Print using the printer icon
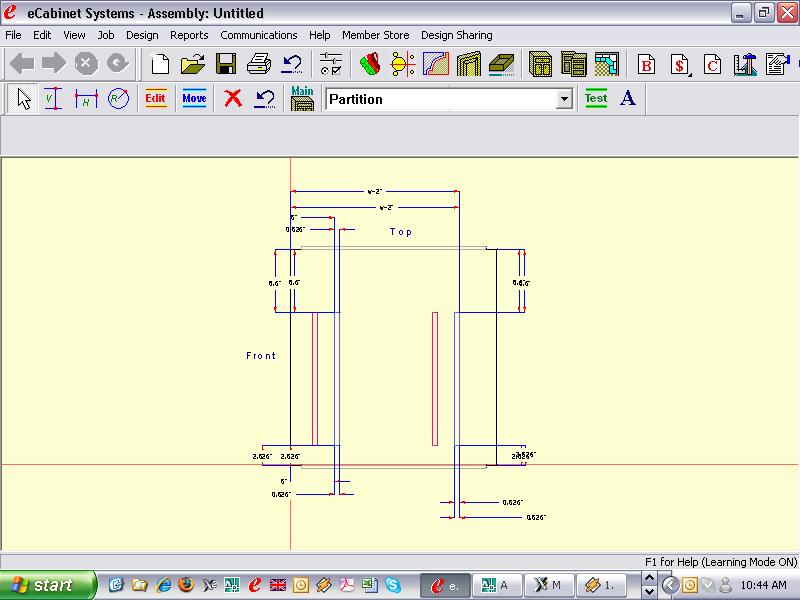This screenshot has width=800, height=600. [x=259, y=64]
